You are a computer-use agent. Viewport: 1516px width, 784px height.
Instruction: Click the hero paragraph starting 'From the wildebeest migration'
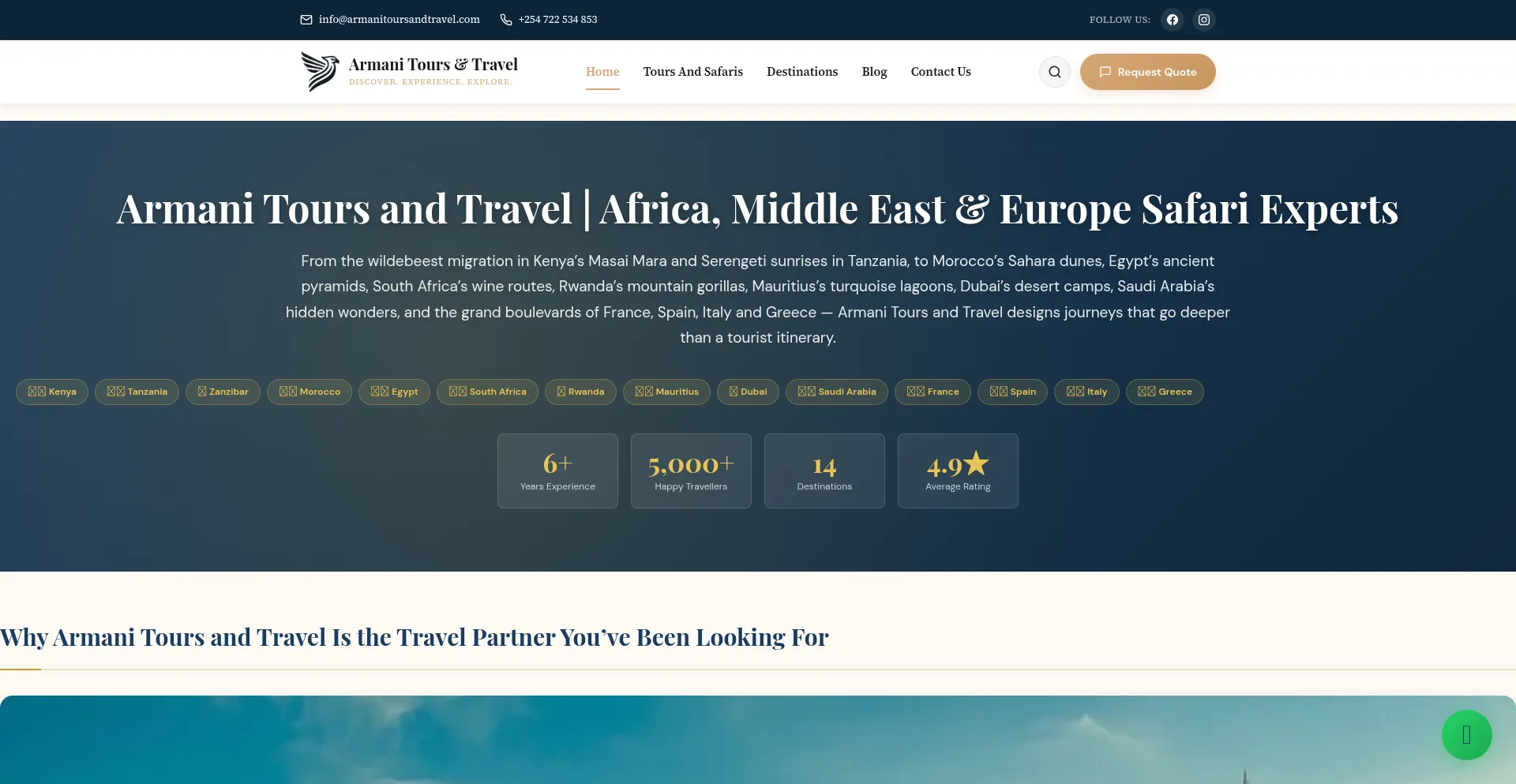click(758, 299)
